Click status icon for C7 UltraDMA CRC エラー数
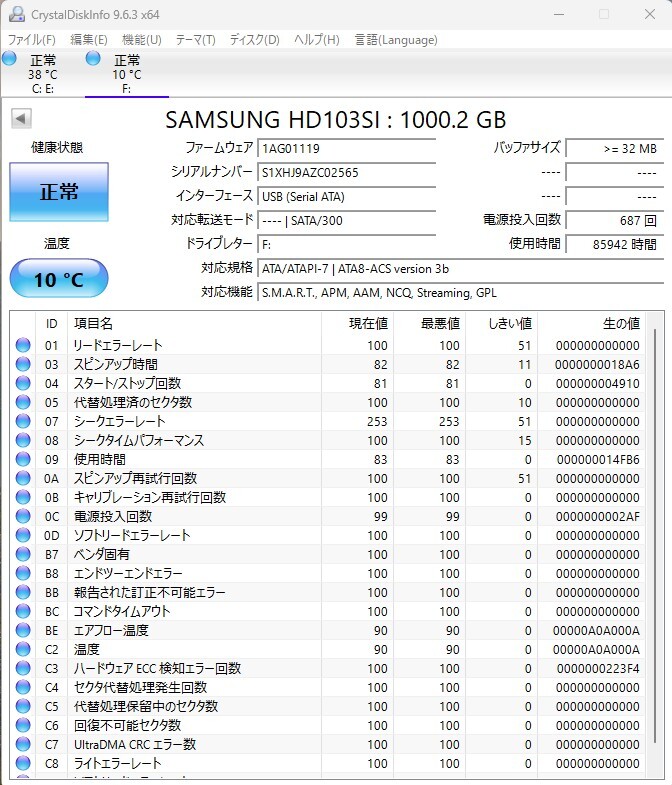Image resolution: width=672 pixels, height=785 pixels. click(x=23, y=744)
